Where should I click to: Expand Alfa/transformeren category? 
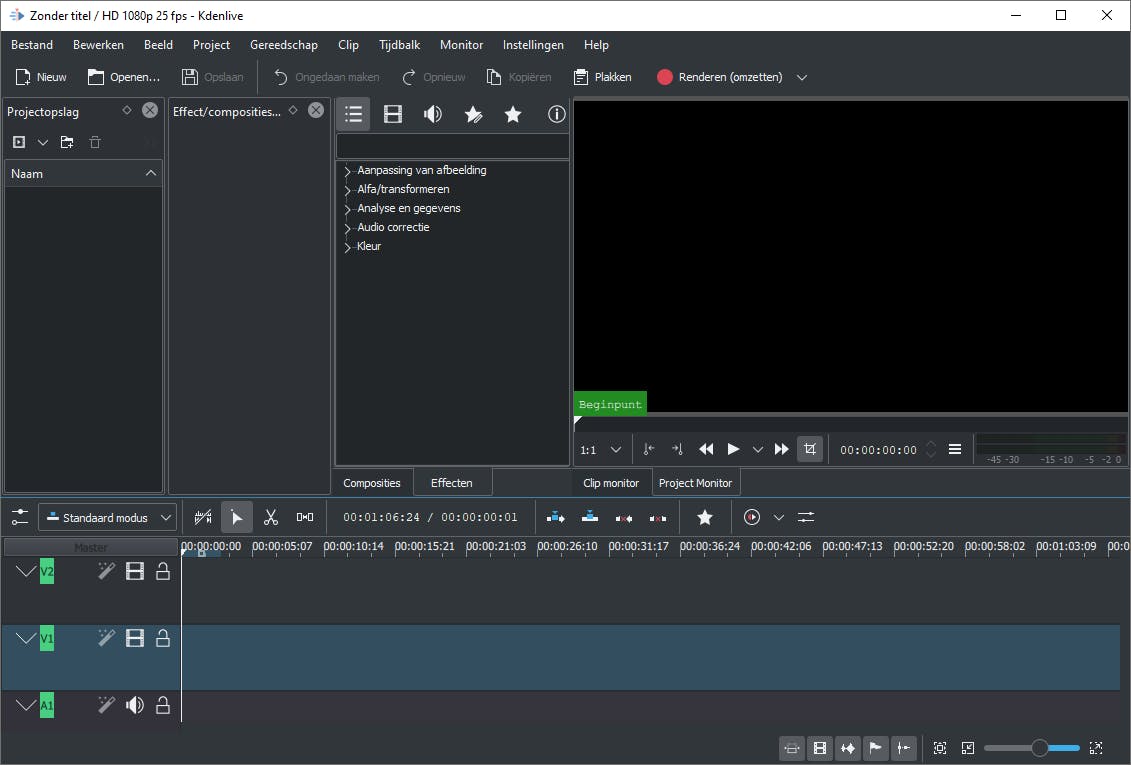348,190
